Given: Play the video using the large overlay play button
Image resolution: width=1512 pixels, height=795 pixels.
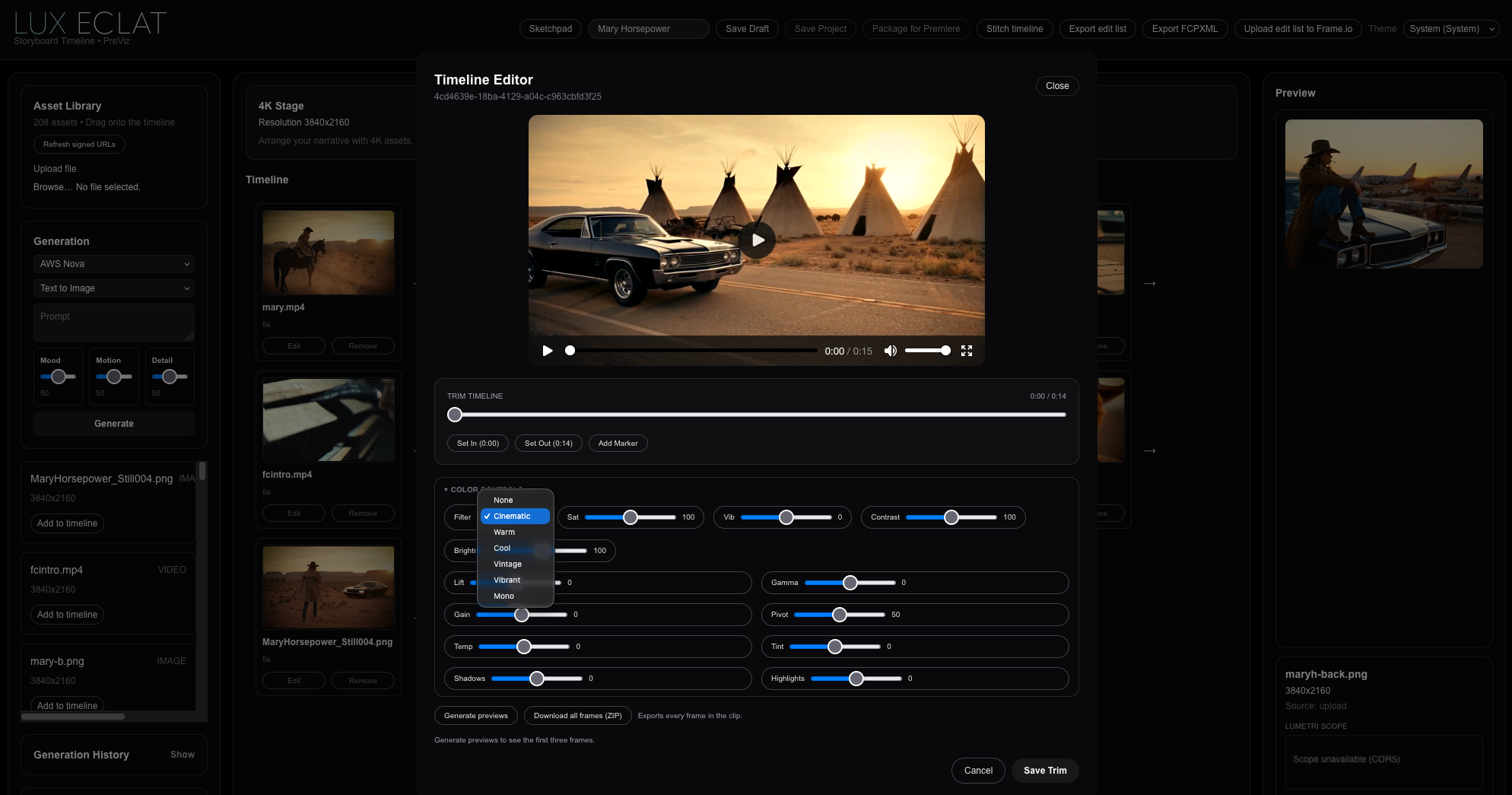Looking at the screenshot, I should click(757, 240).
